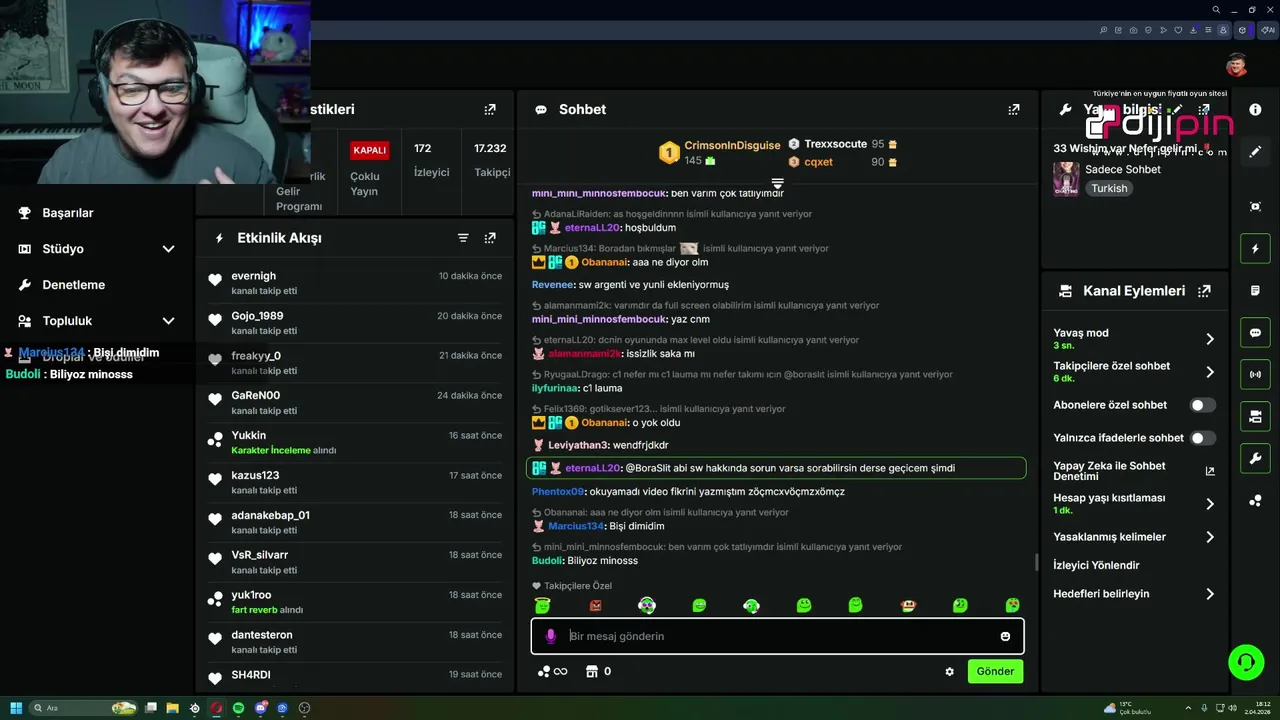
Task: Toggle the chat bubble sidebar icon
Action: tap(1256, 333)
